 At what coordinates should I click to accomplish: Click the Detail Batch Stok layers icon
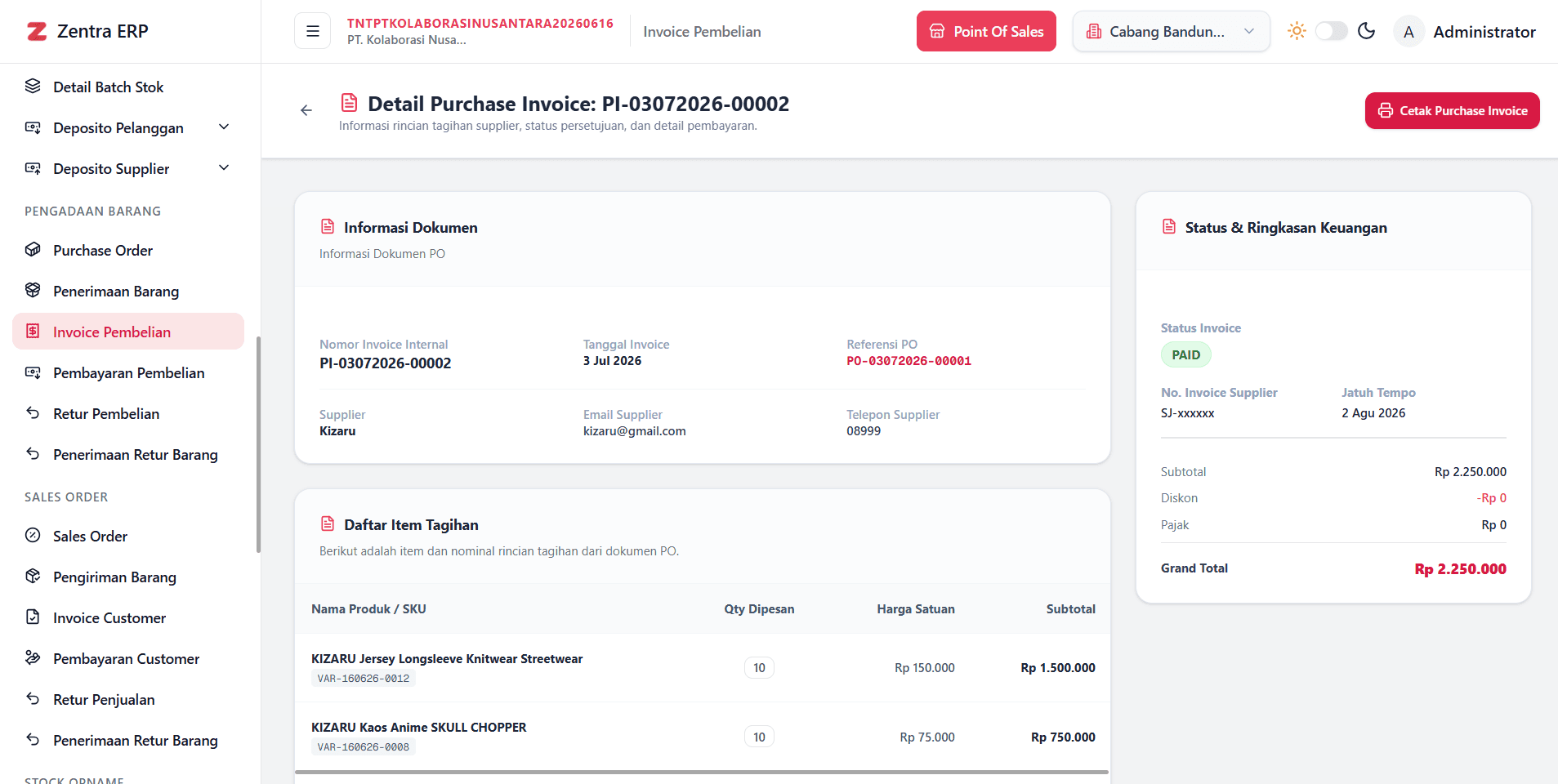pyautogui.click(x=33, y=86)
